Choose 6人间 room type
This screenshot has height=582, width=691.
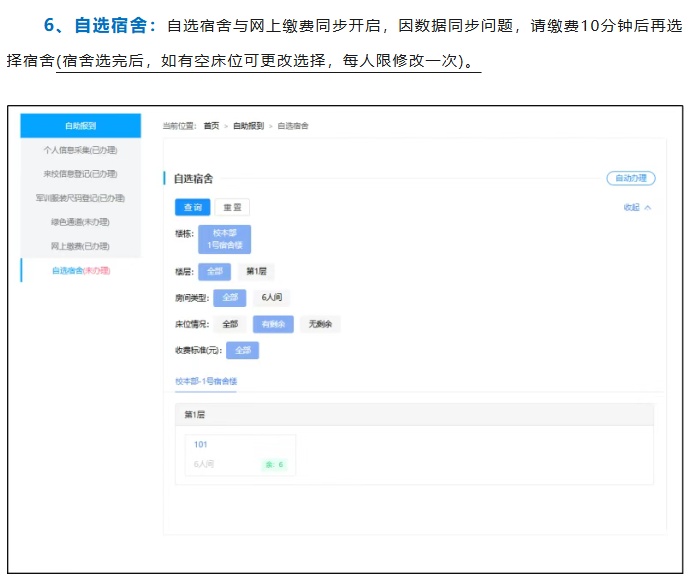point(271,297)
